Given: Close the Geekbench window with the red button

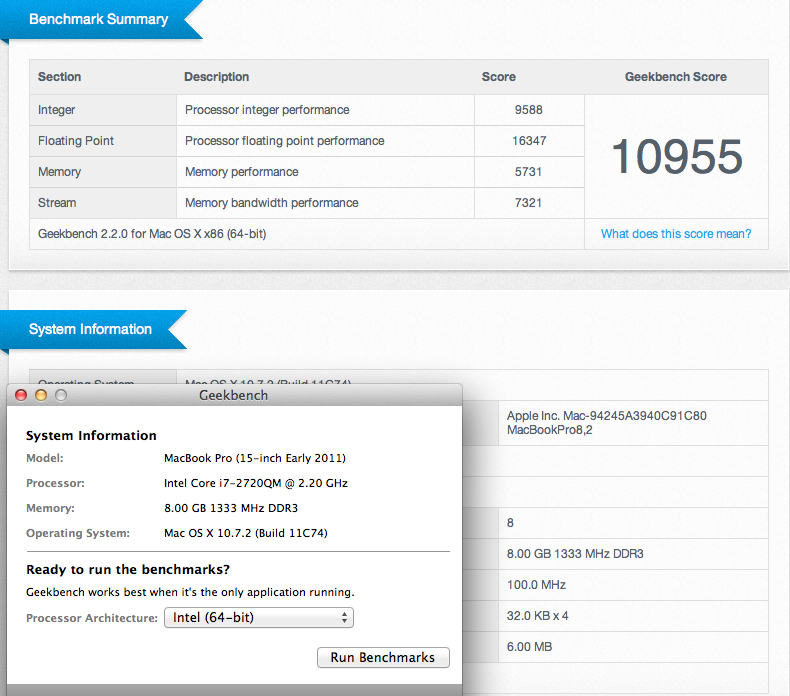Looking at the screenshot, I should [x=21, y=395].
